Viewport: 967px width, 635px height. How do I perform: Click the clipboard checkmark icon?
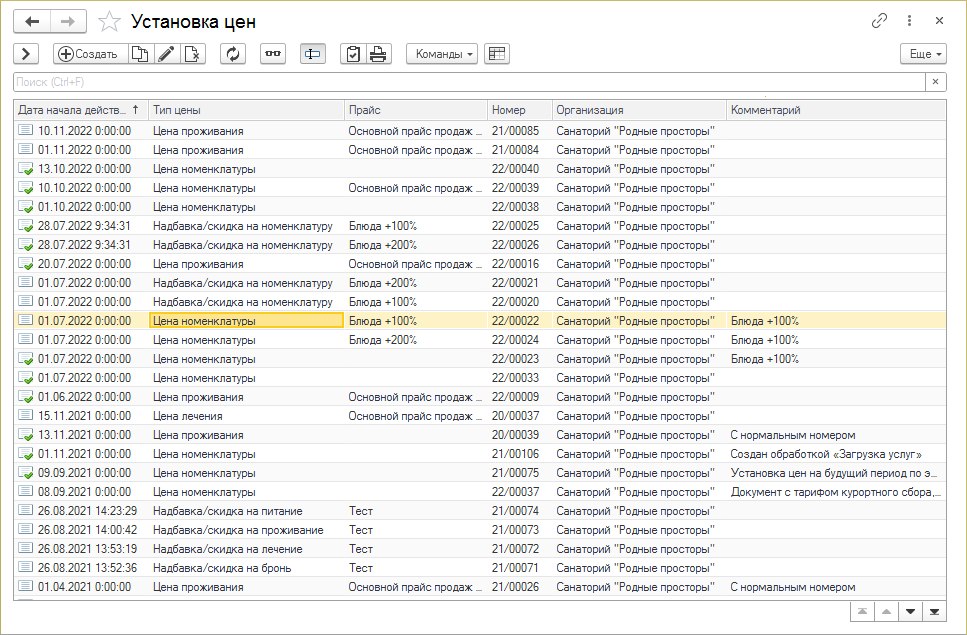[x=352, y=54]
